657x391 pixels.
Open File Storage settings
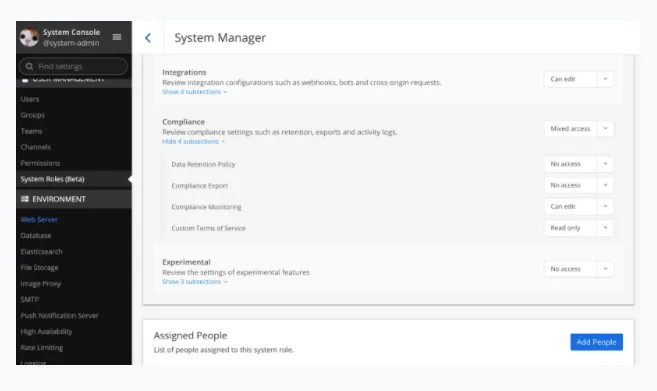pos(39,267)
